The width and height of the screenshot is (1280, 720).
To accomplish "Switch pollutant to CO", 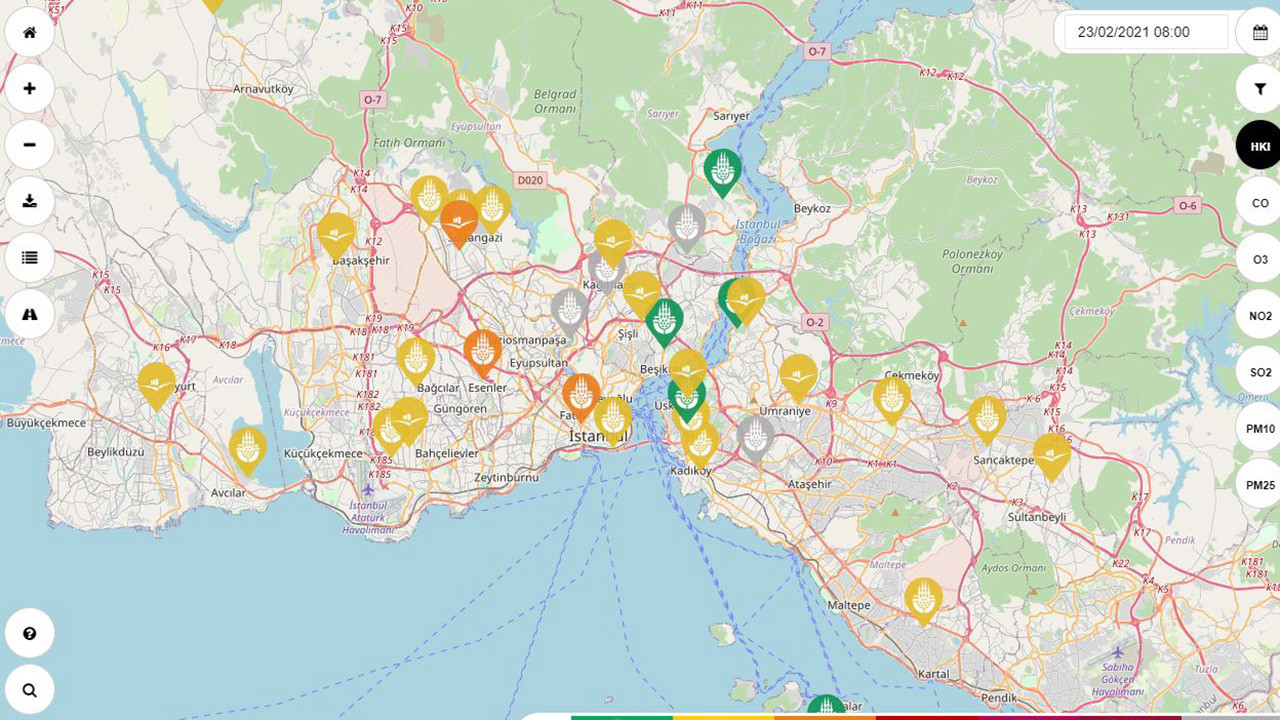I will 1260,203.
